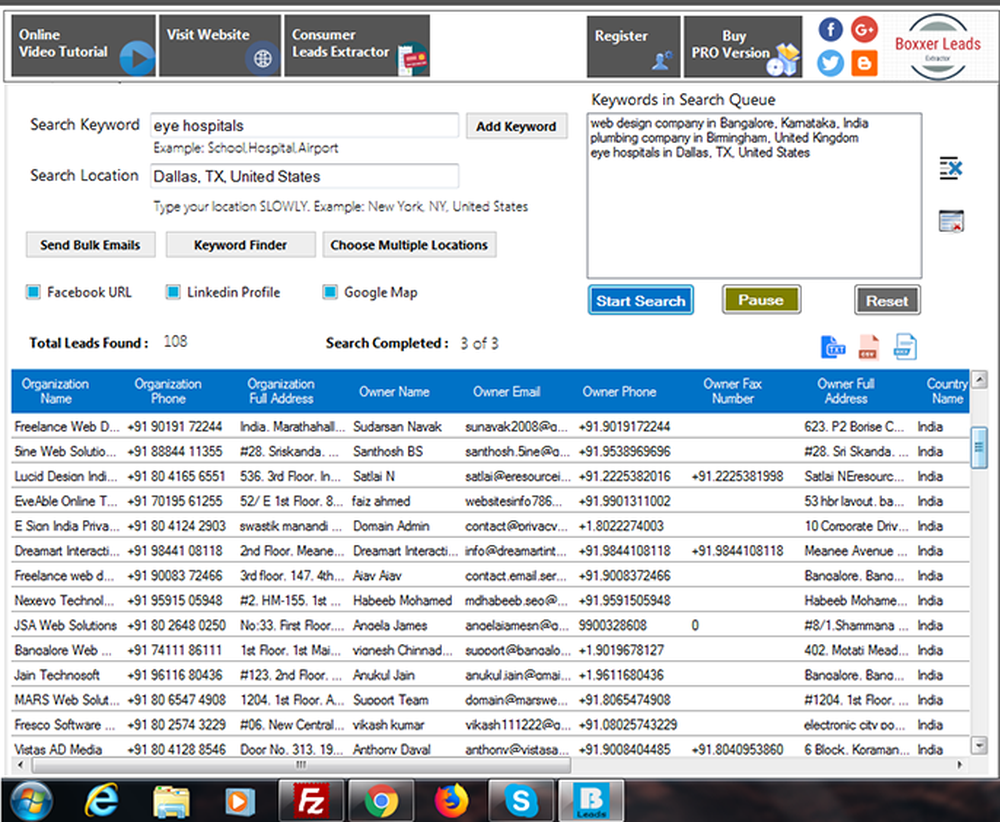The width and height of the screenshot is (1000, 822).
Task: Open the Google Plus social icon
Action: [x=864, y=29]
